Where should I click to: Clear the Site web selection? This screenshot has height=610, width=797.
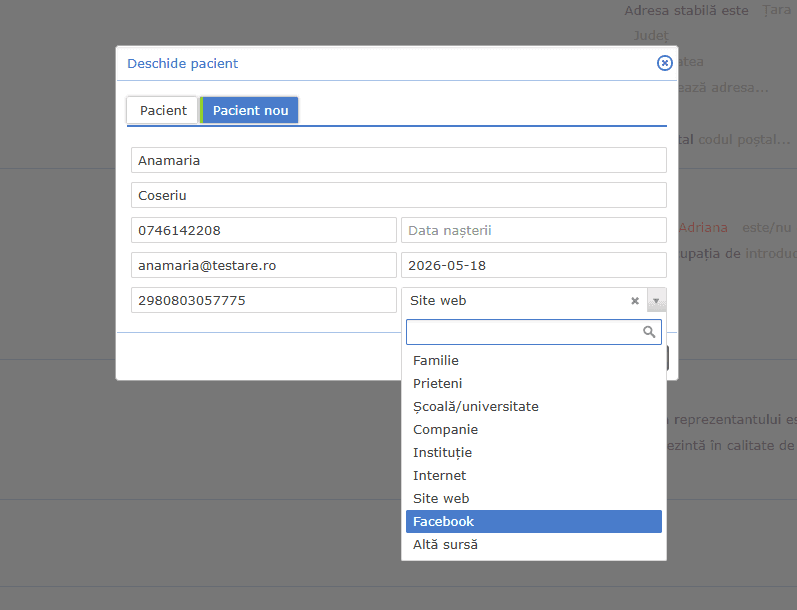tap(635, 301)
